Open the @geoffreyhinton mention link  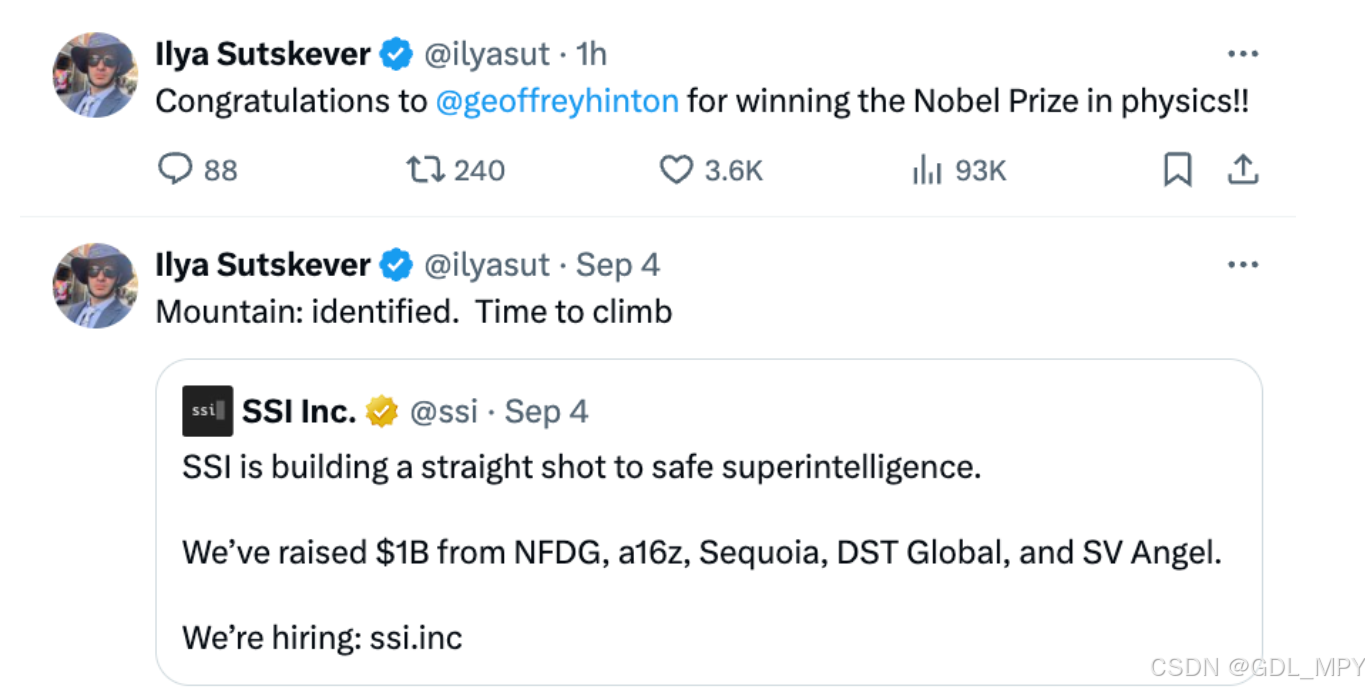coord(557,101)
